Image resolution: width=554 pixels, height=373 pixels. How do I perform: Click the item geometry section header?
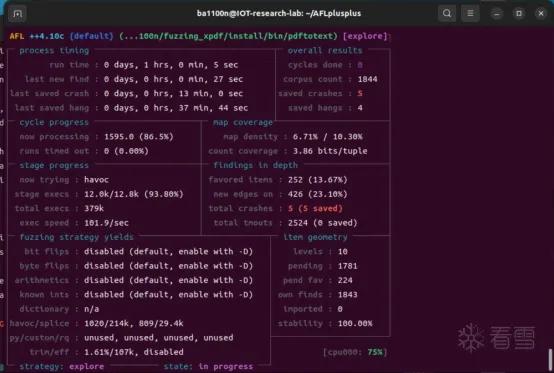(315, 237)
